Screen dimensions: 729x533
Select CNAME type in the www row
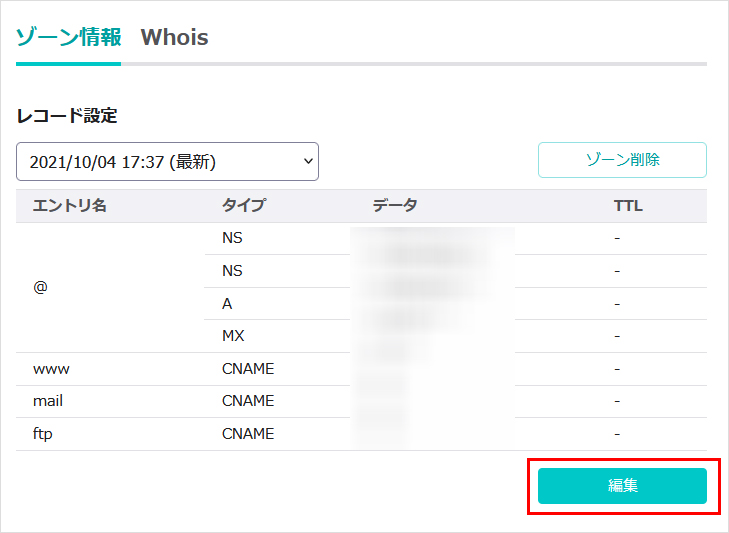247,369
